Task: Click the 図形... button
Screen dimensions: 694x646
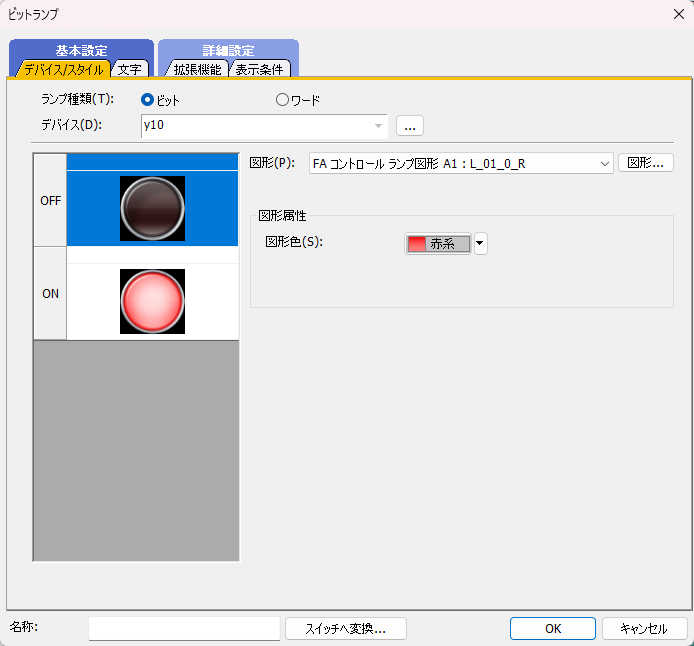Action: point(646,163)
